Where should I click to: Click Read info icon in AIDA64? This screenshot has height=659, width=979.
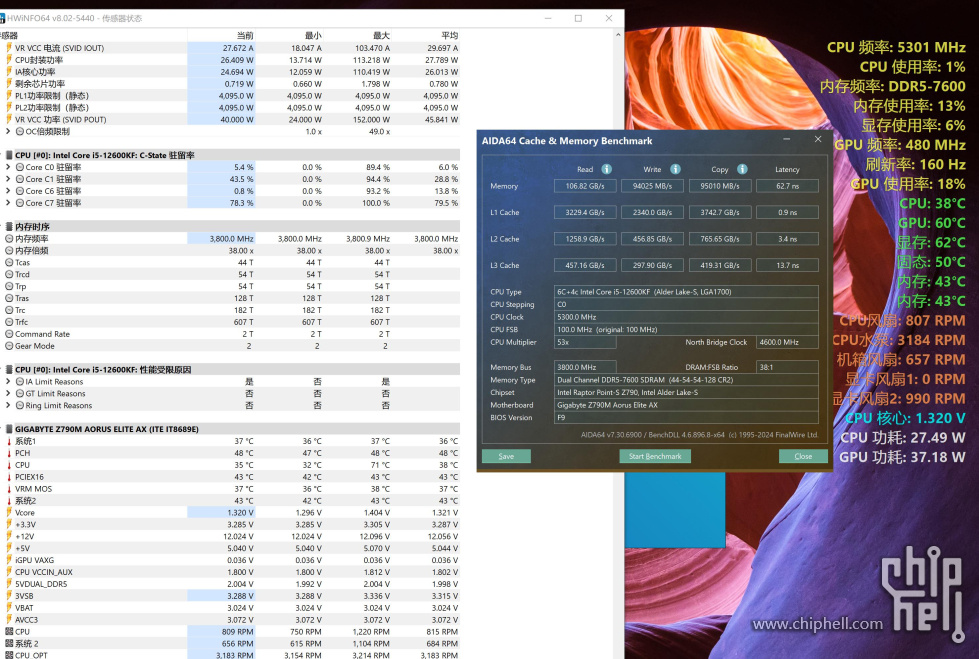[x=606, y=169]
